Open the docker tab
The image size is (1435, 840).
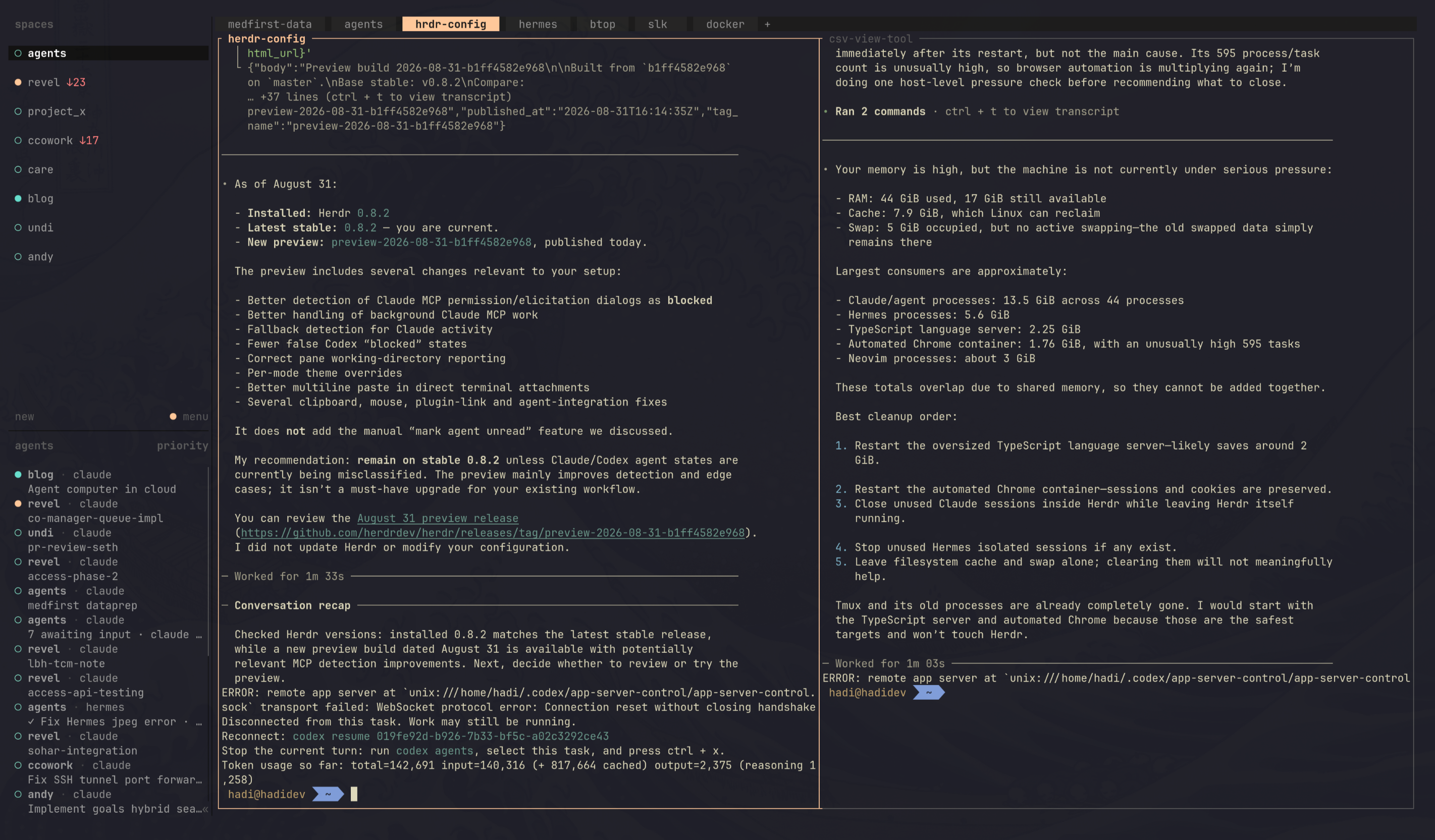[725, 24]
